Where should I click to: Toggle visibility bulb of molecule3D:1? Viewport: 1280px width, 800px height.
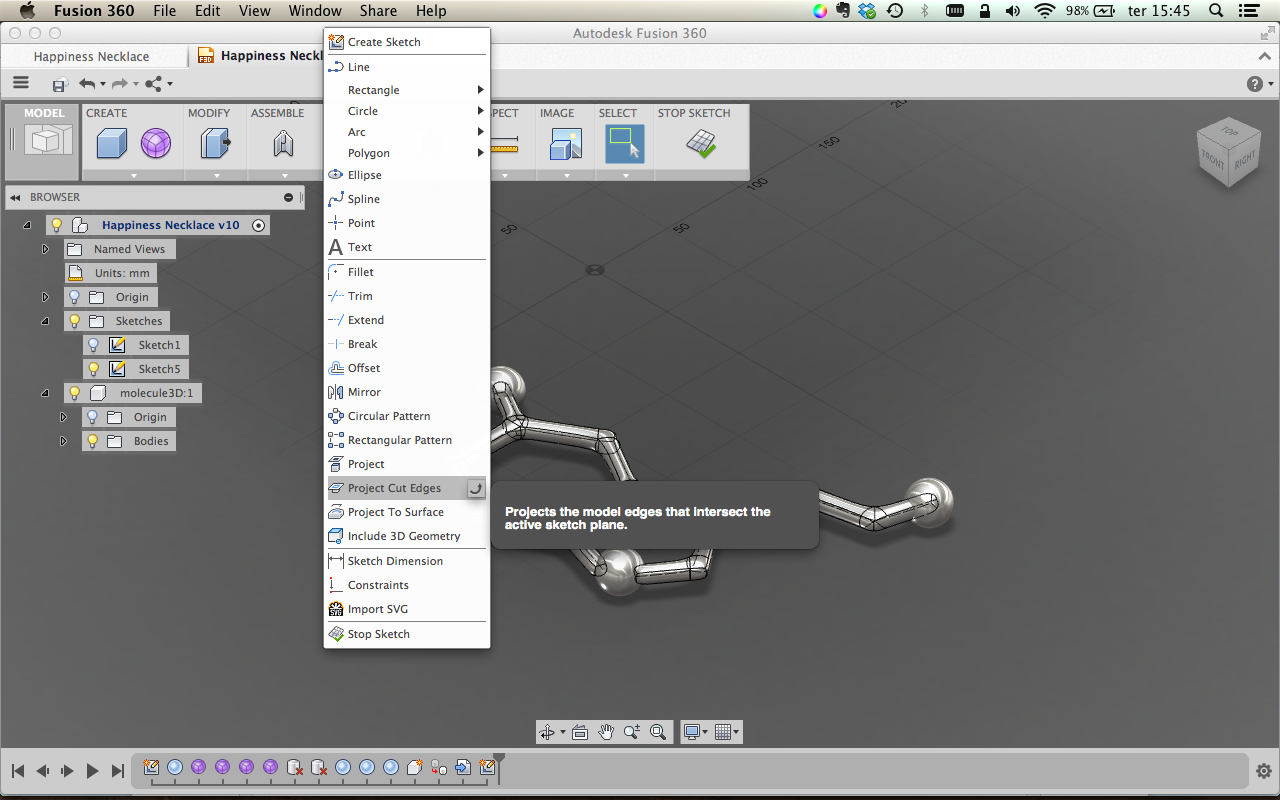tap(74, 393)
